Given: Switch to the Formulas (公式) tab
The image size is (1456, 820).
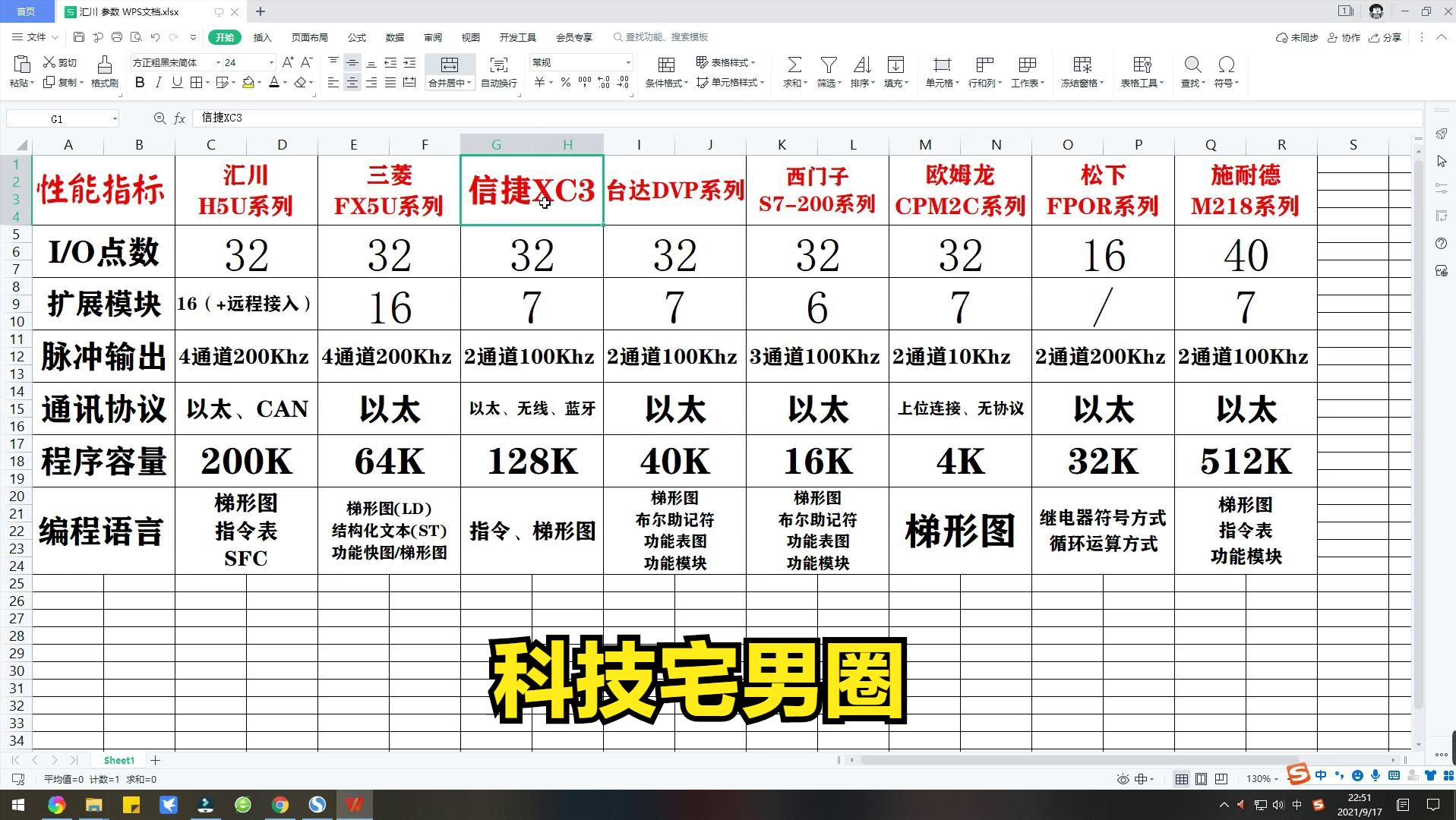Looking at the screenshot, I should pos(356,37).
